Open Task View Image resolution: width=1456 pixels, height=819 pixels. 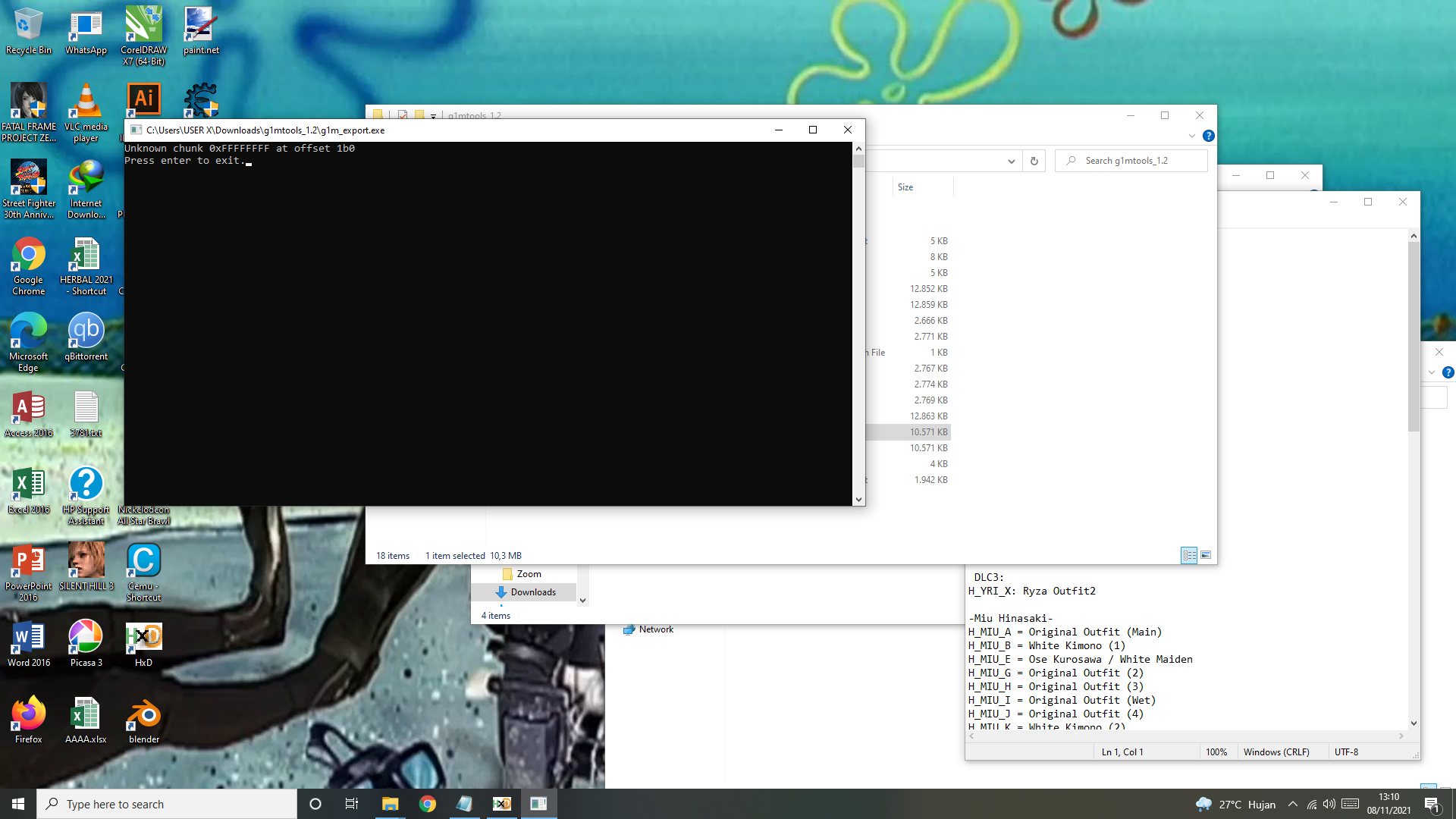[352, 804]
